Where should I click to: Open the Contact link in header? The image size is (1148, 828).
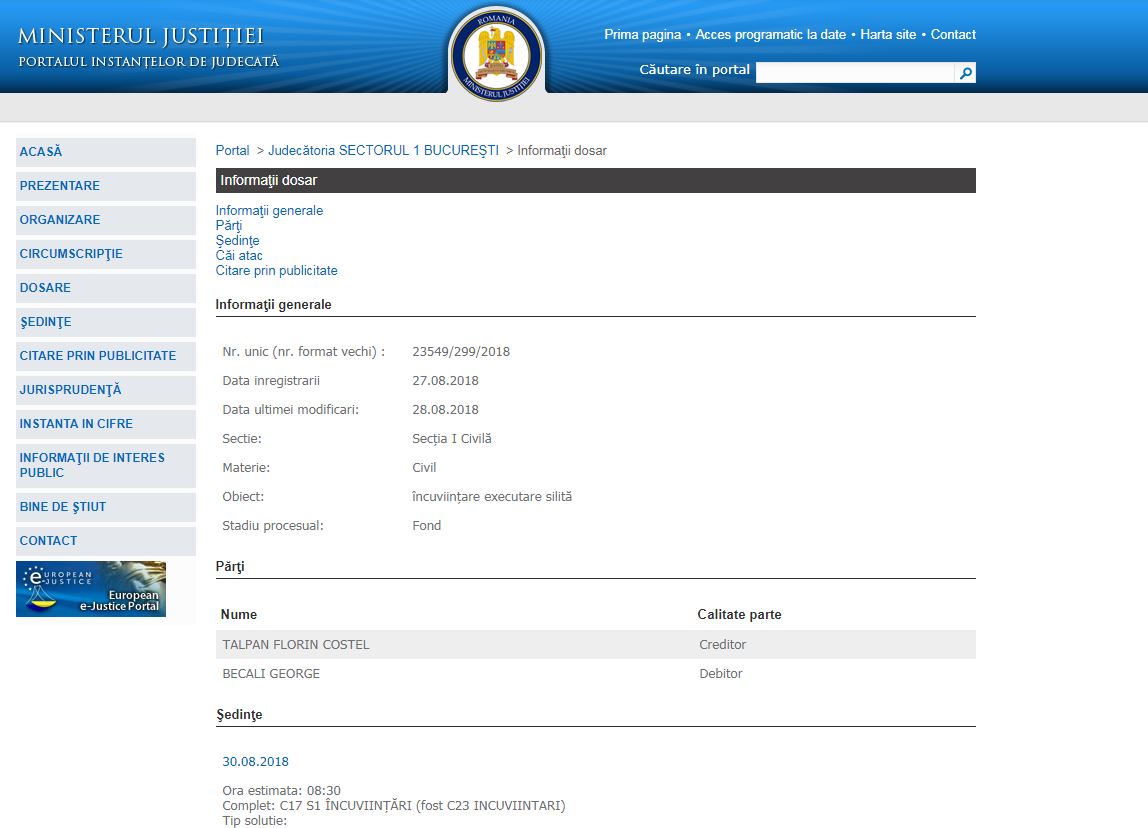[x=953, y=35]
